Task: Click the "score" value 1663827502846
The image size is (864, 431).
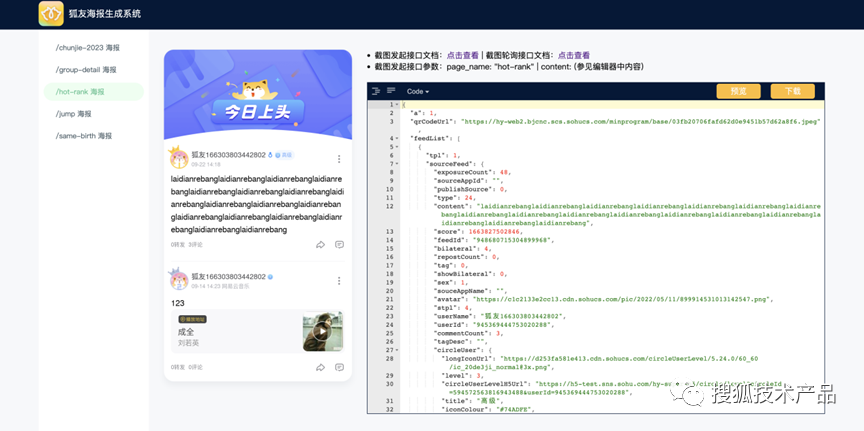Action: click(494, 231)
